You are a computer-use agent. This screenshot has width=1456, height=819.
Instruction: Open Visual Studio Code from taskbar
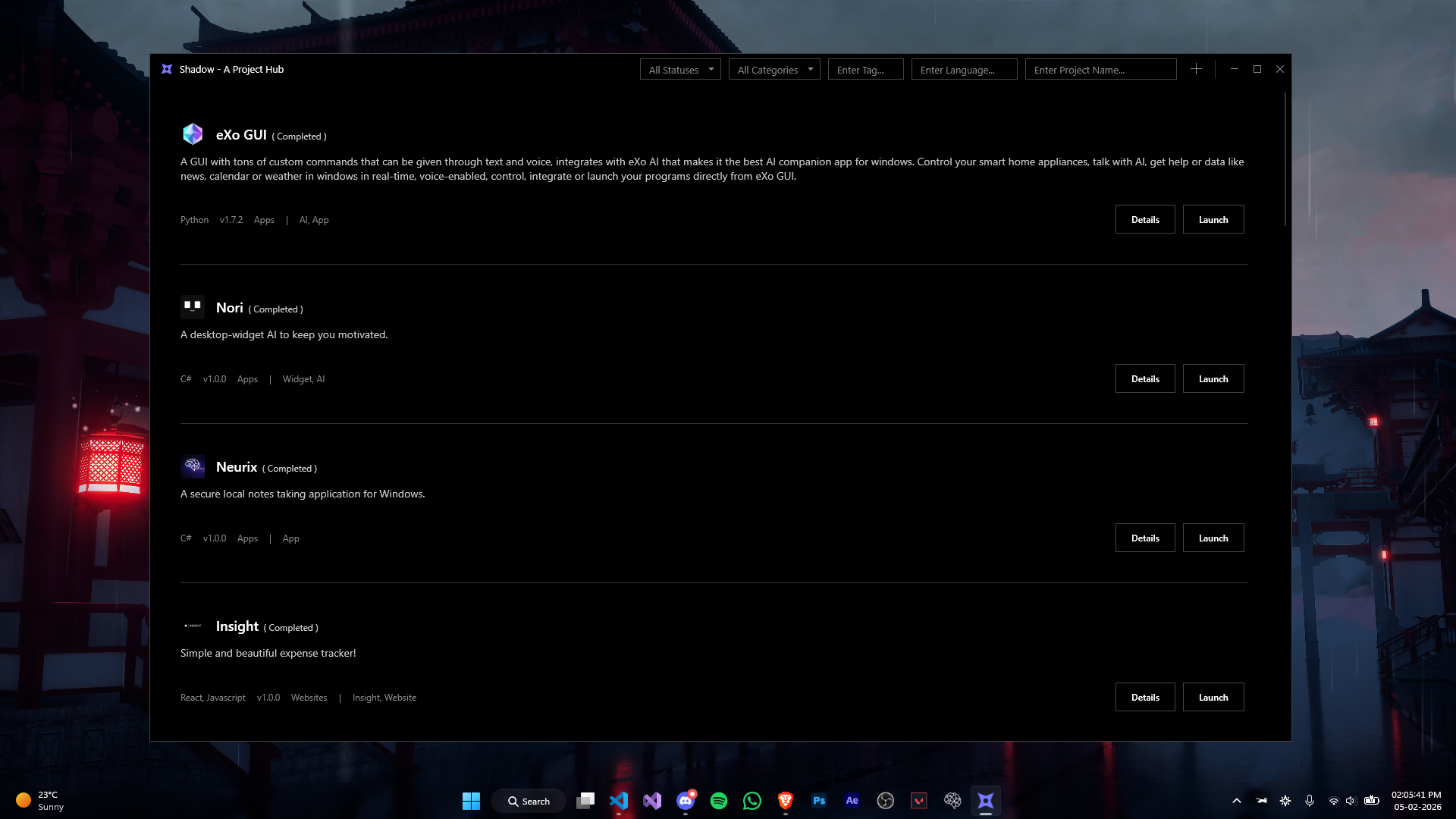(x=619, y=801)
